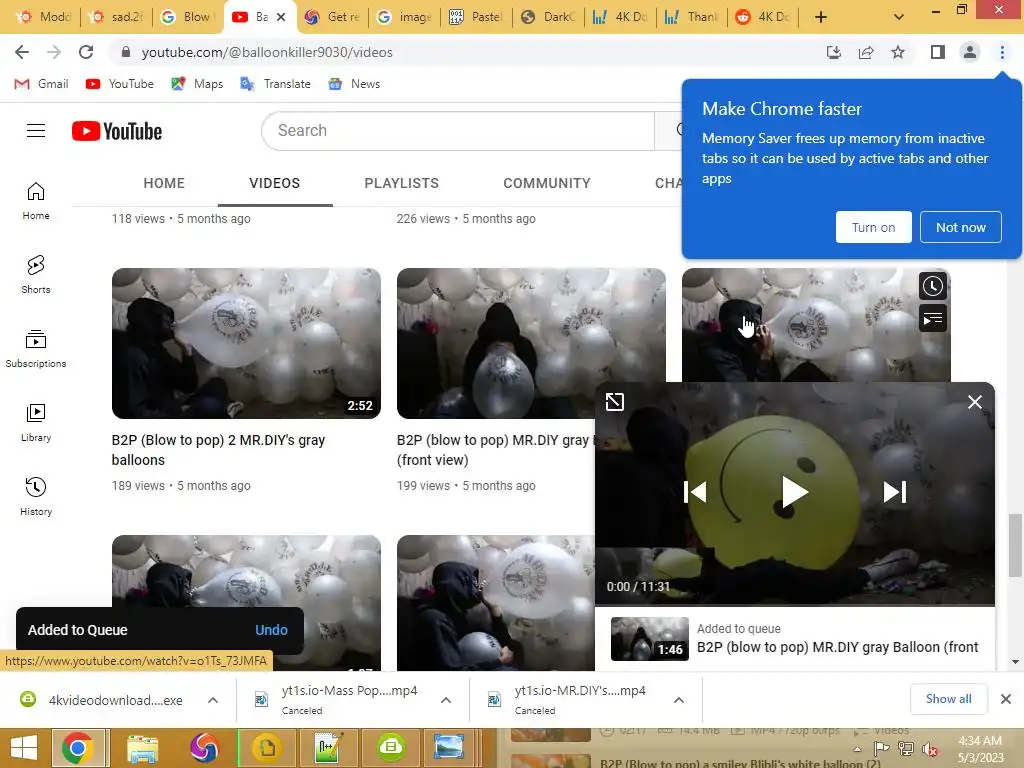
Task: Click the YouTube logo
Action: coord(117,131)
